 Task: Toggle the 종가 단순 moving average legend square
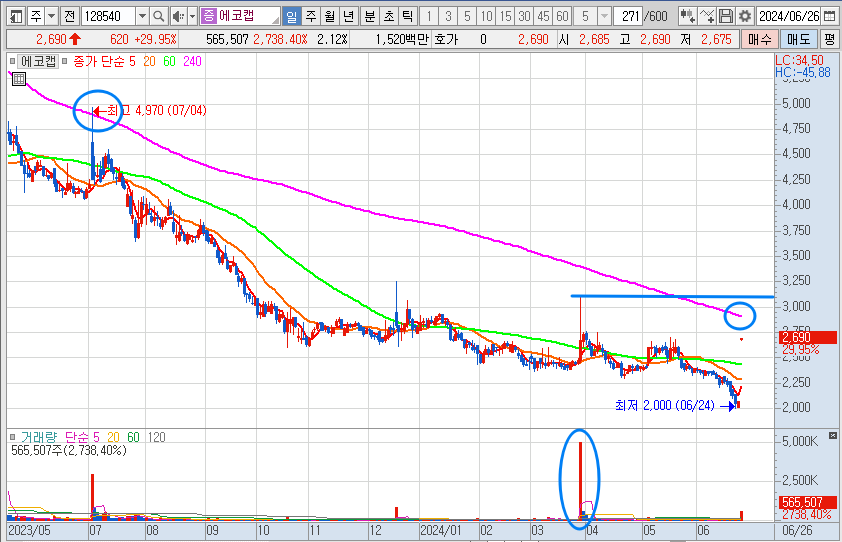(64, 61)
